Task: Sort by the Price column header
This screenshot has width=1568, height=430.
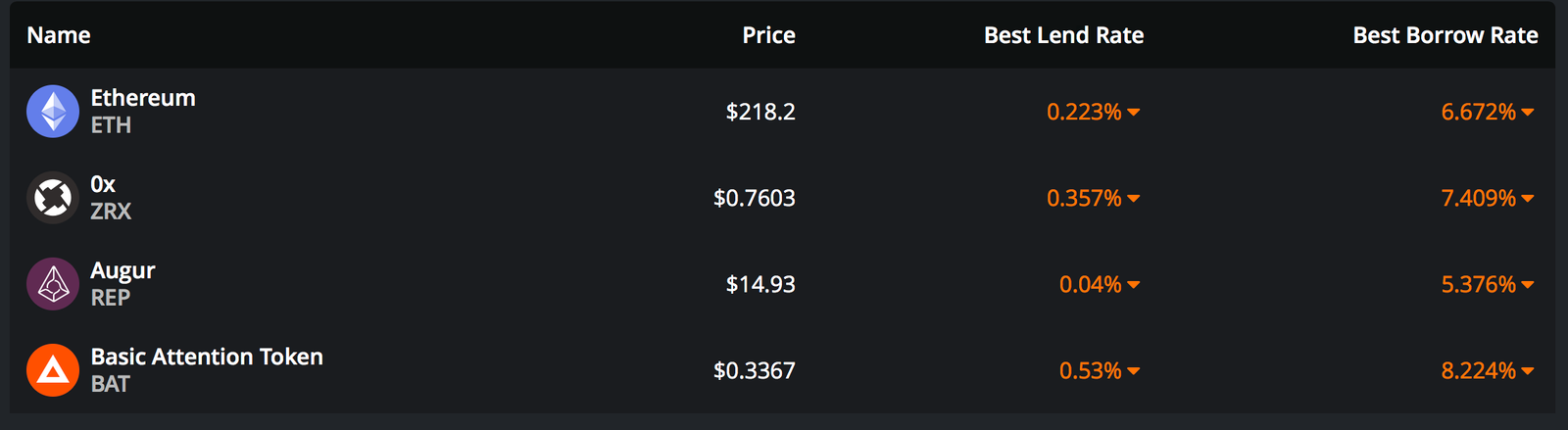Action: tap(768, 35)
